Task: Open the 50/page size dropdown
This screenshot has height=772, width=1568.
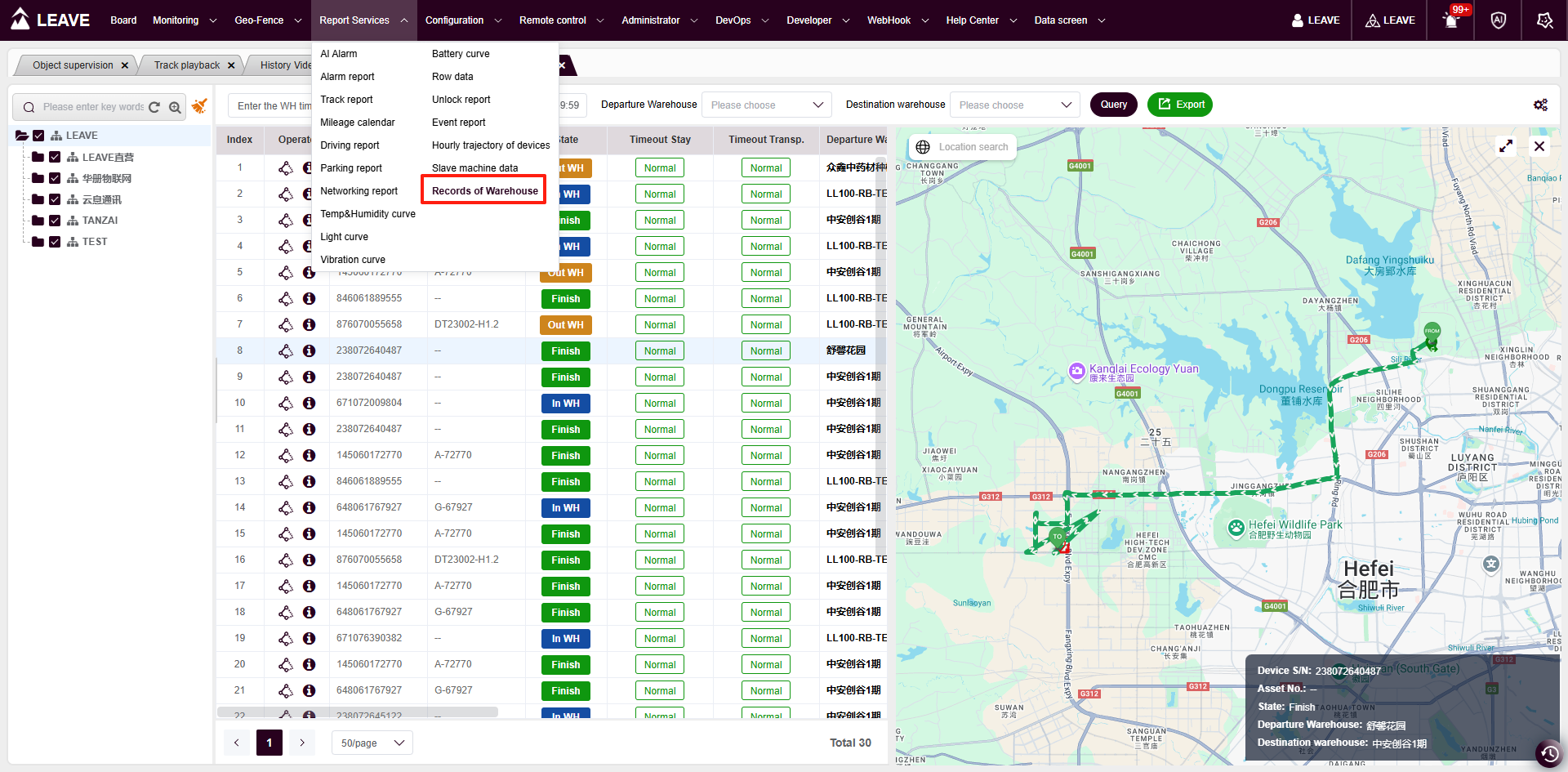Action: point(372,743)
